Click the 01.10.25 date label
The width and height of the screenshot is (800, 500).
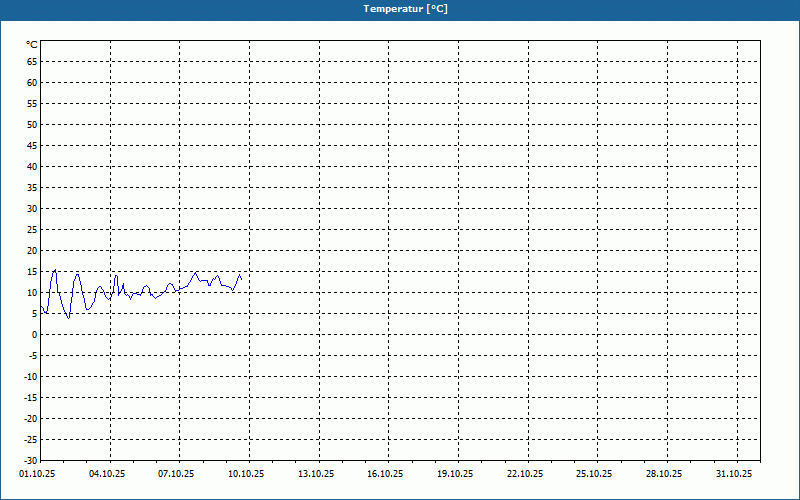[37, 474]
